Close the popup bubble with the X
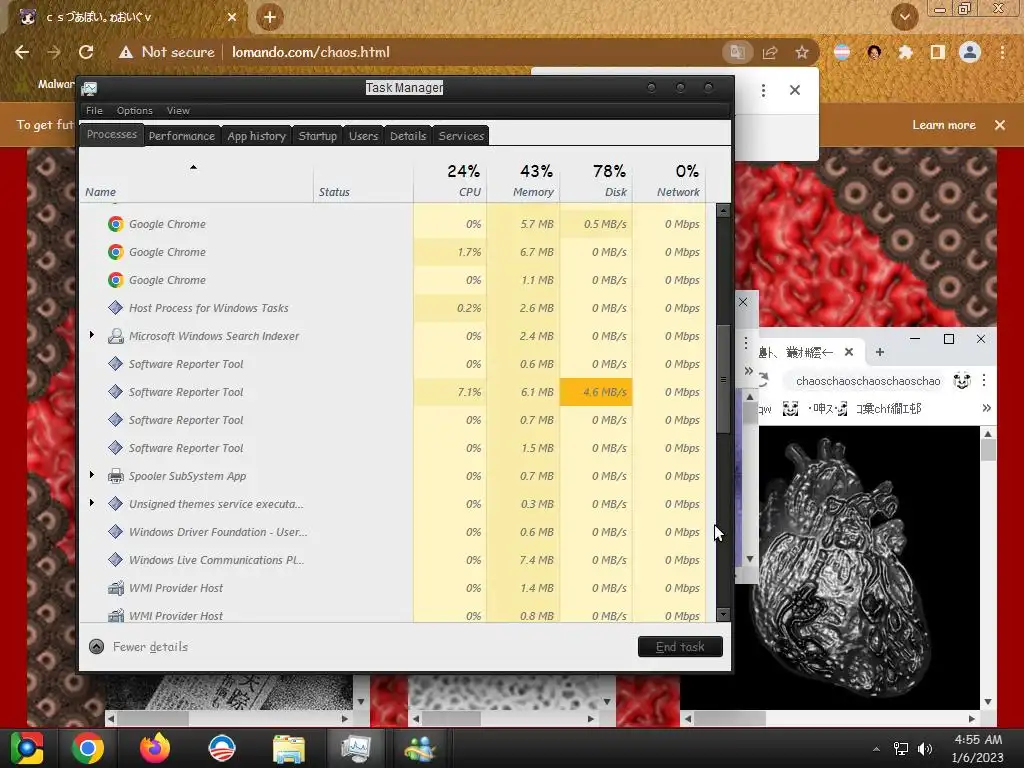The width and height of the screenshot is (1024, 768). coord(795,90)
